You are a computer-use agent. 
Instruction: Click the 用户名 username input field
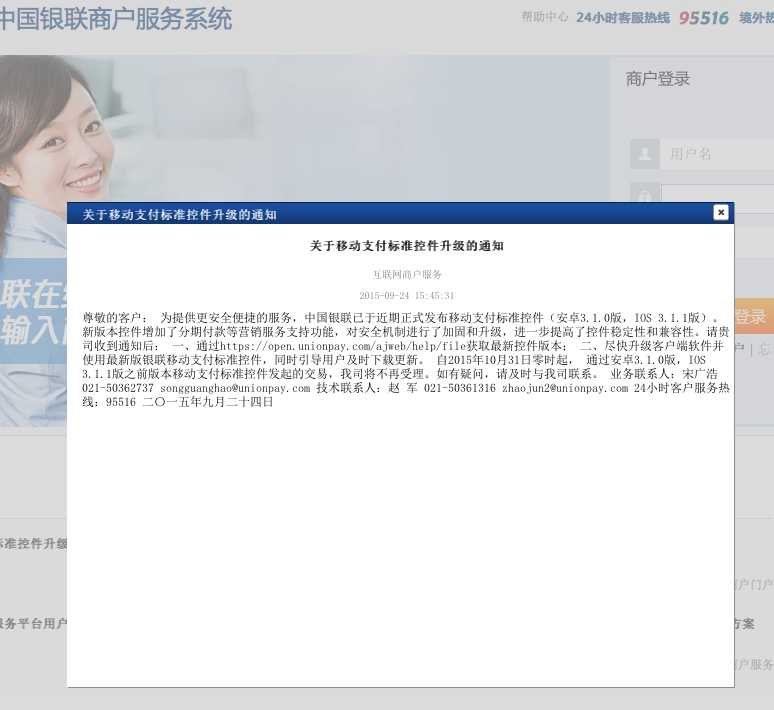point(717,154)
